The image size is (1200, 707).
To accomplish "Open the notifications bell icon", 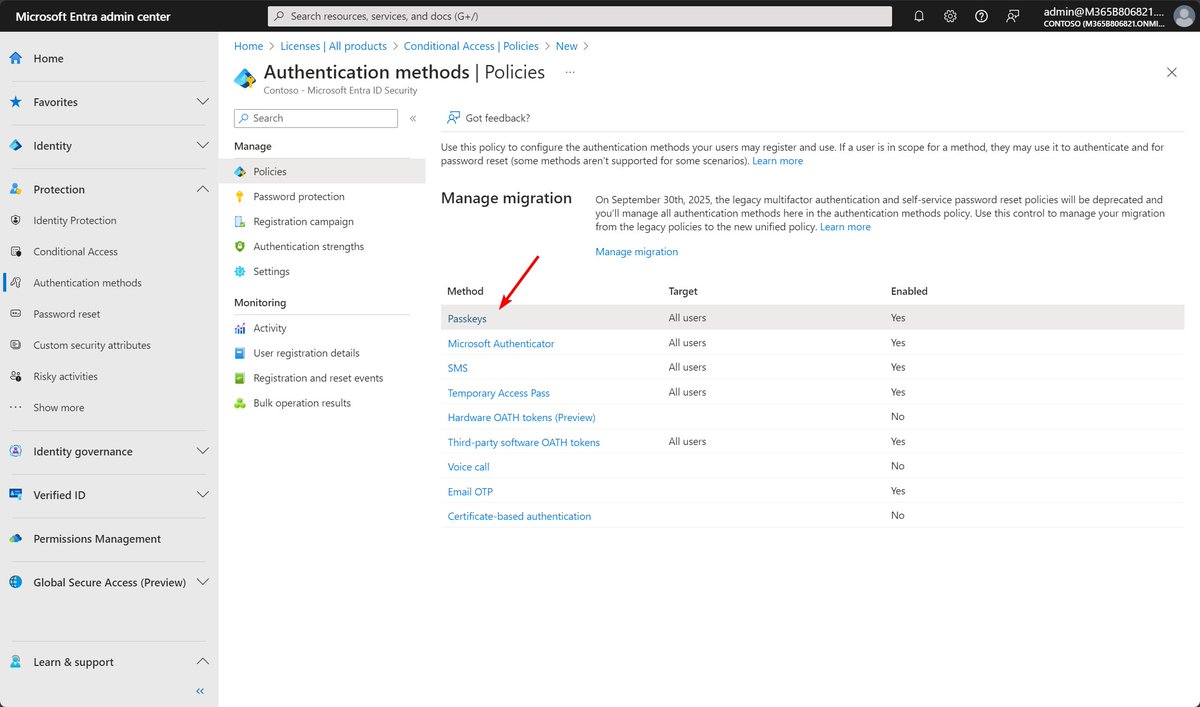I will (x=919, y=16).
